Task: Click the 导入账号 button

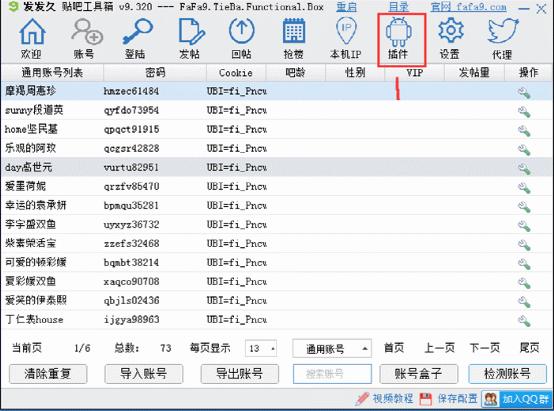Action: click(x=143, y=374)
